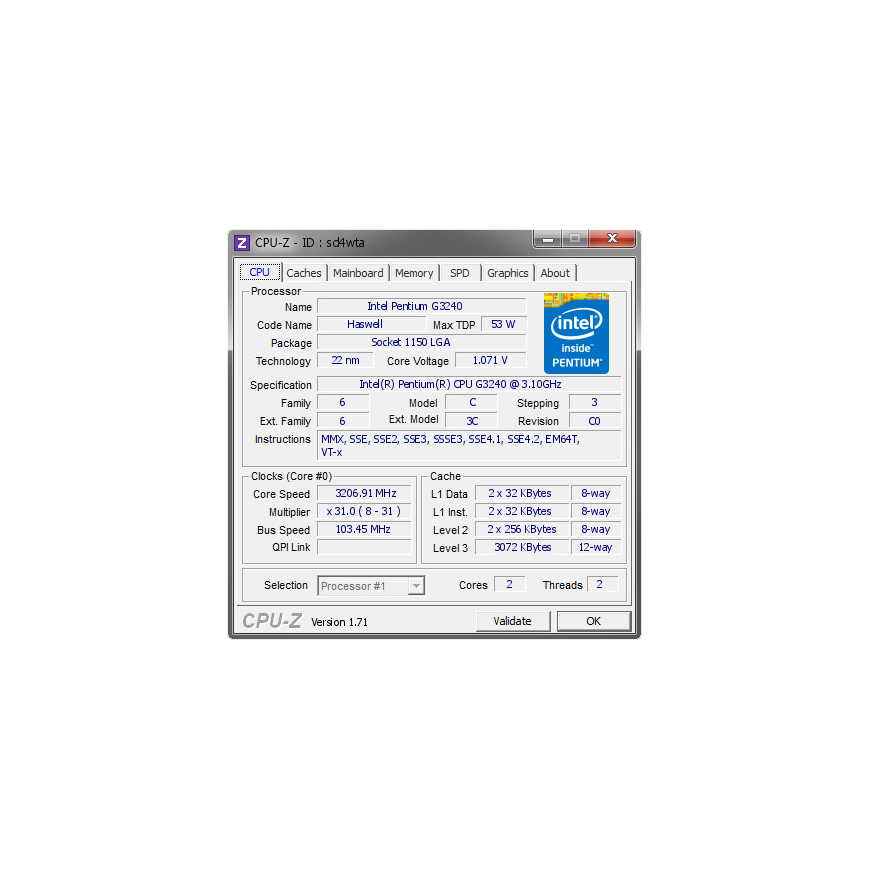Image resolution: width=870 pixels, height=870 pixels.
Task: Click the L1 Data size 2 x 32 KBytes
Action: tap(522, 493)
